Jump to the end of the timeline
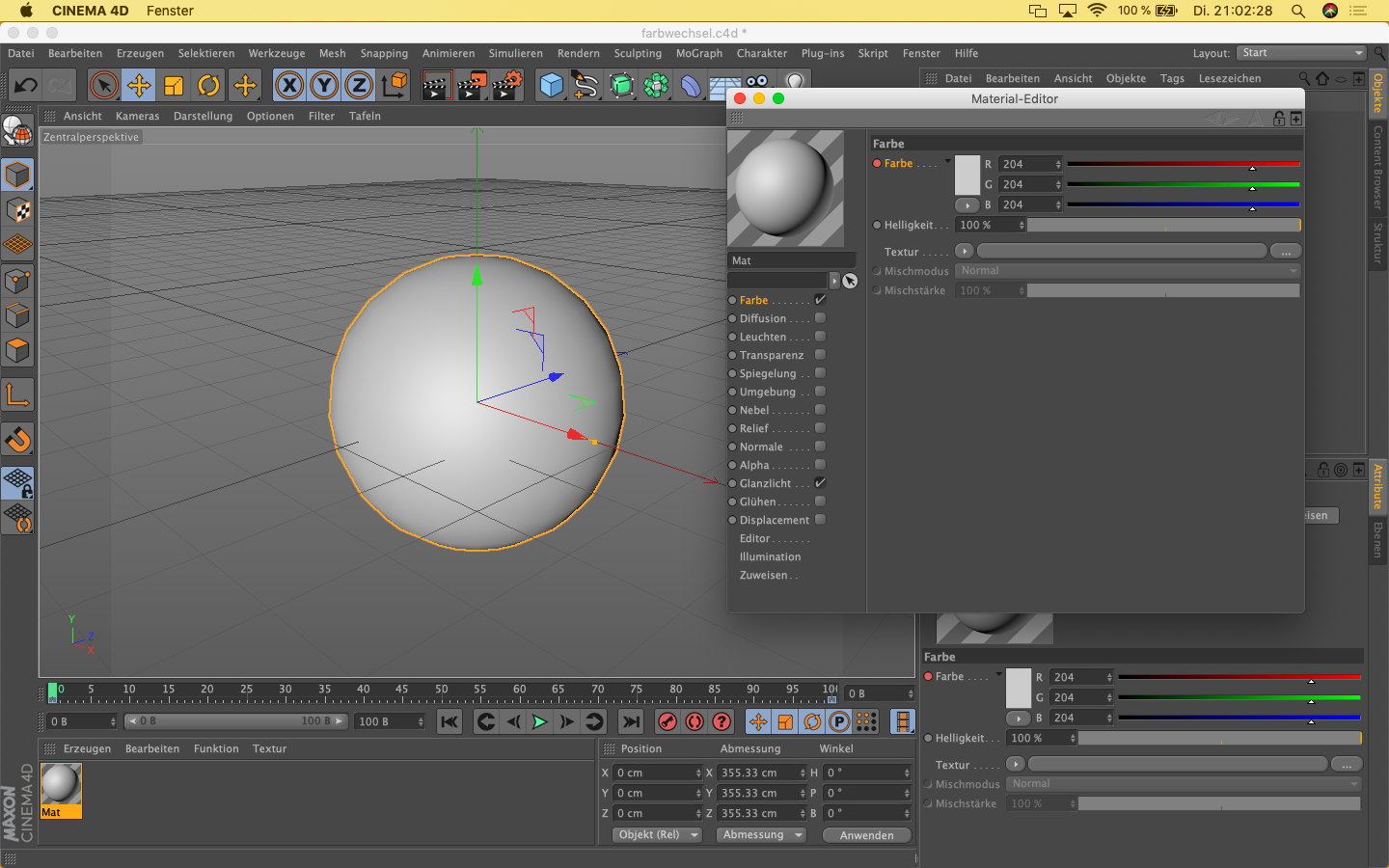The width and height of the screenshot is (1389, 868). click(x=631, y=721)
